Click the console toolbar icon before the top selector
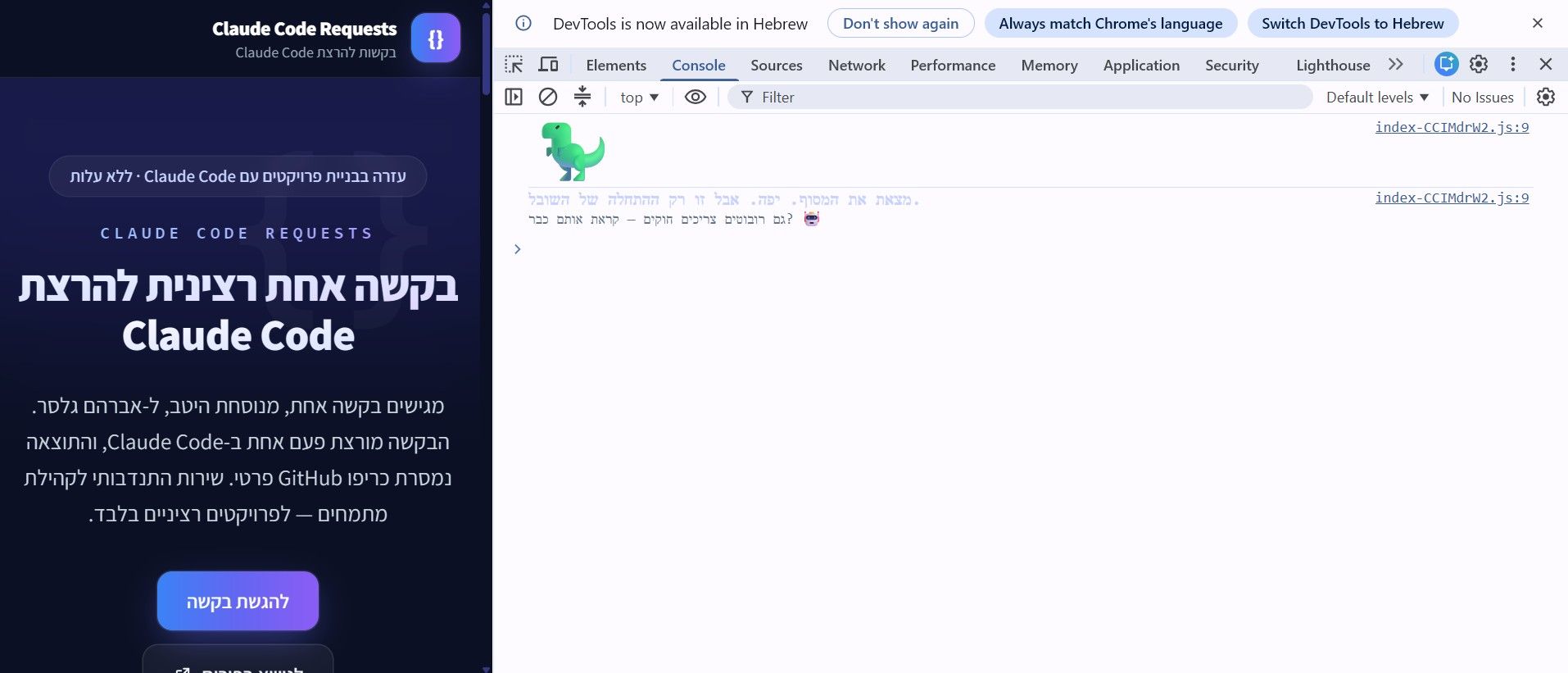This screenshot has height=673, width=1568. coord(582,97)
